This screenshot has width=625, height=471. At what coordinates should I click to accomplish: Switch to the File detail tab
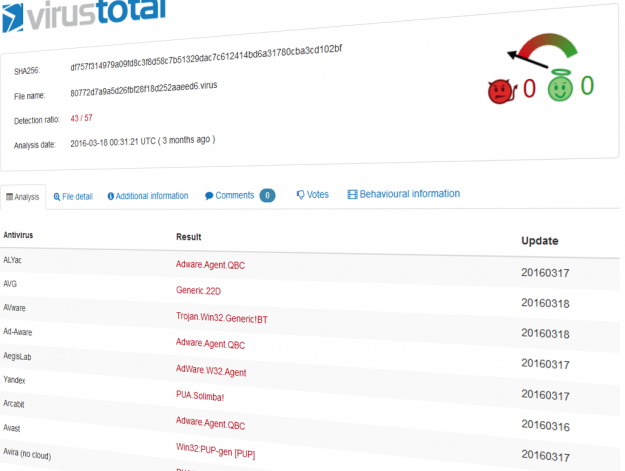[x=72, y=197]
